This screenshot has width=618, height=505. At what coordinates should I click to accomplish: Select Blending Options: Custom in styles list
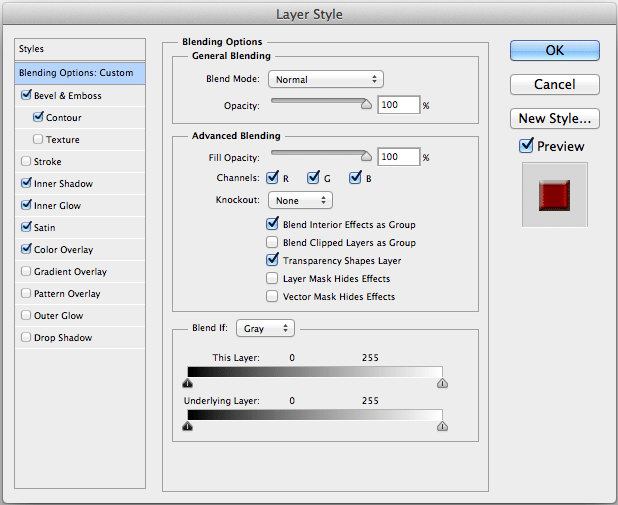tap(74, 73)
